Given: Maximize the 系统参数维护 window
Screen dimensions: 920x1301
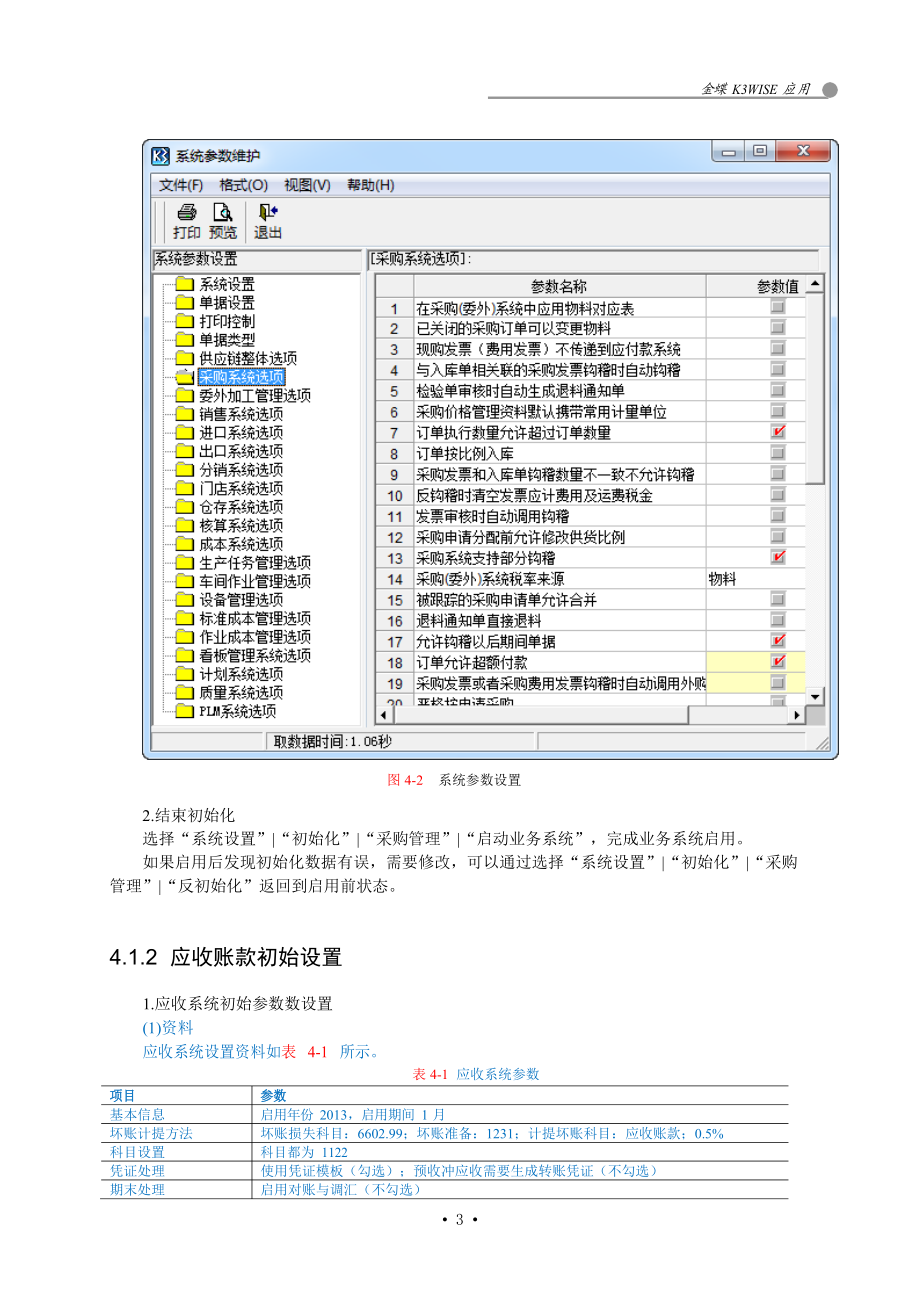Looking at the screenshot, I should [760, 152].
